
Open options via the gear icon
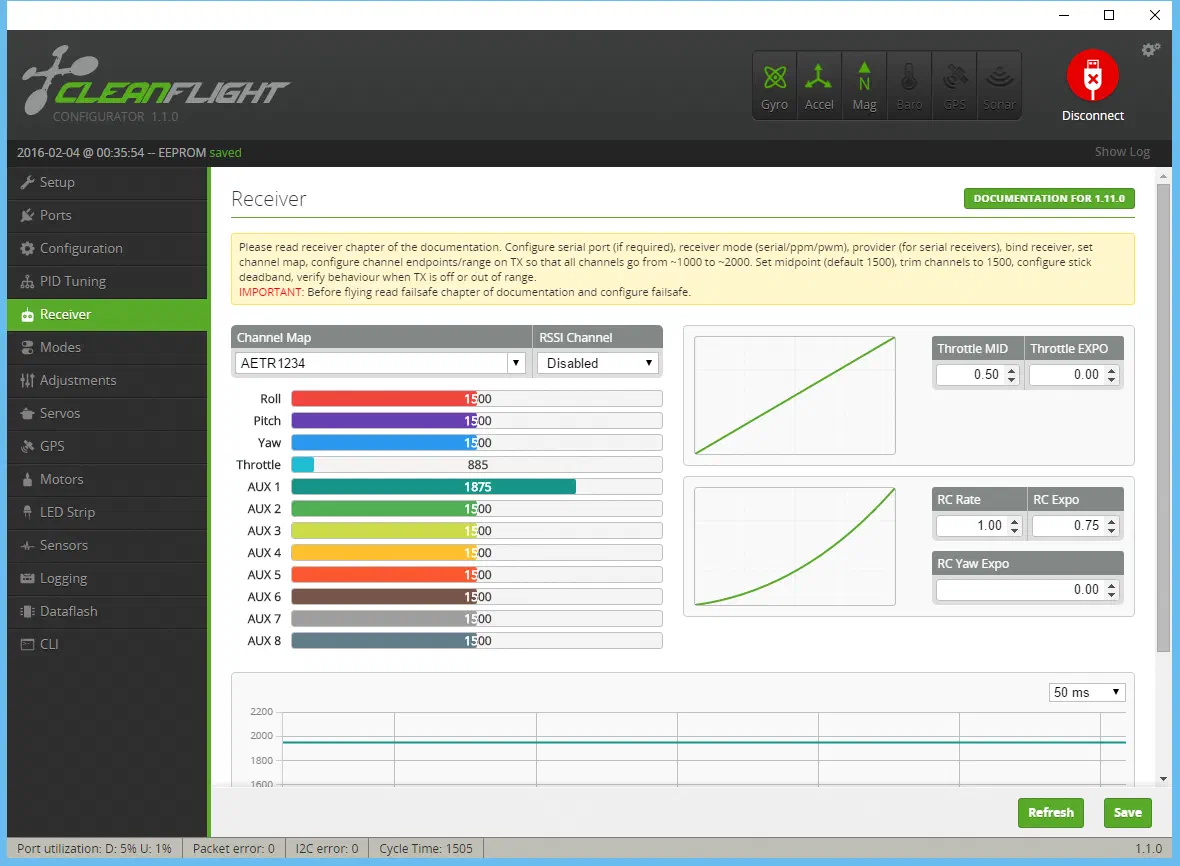click(1151, 50)
